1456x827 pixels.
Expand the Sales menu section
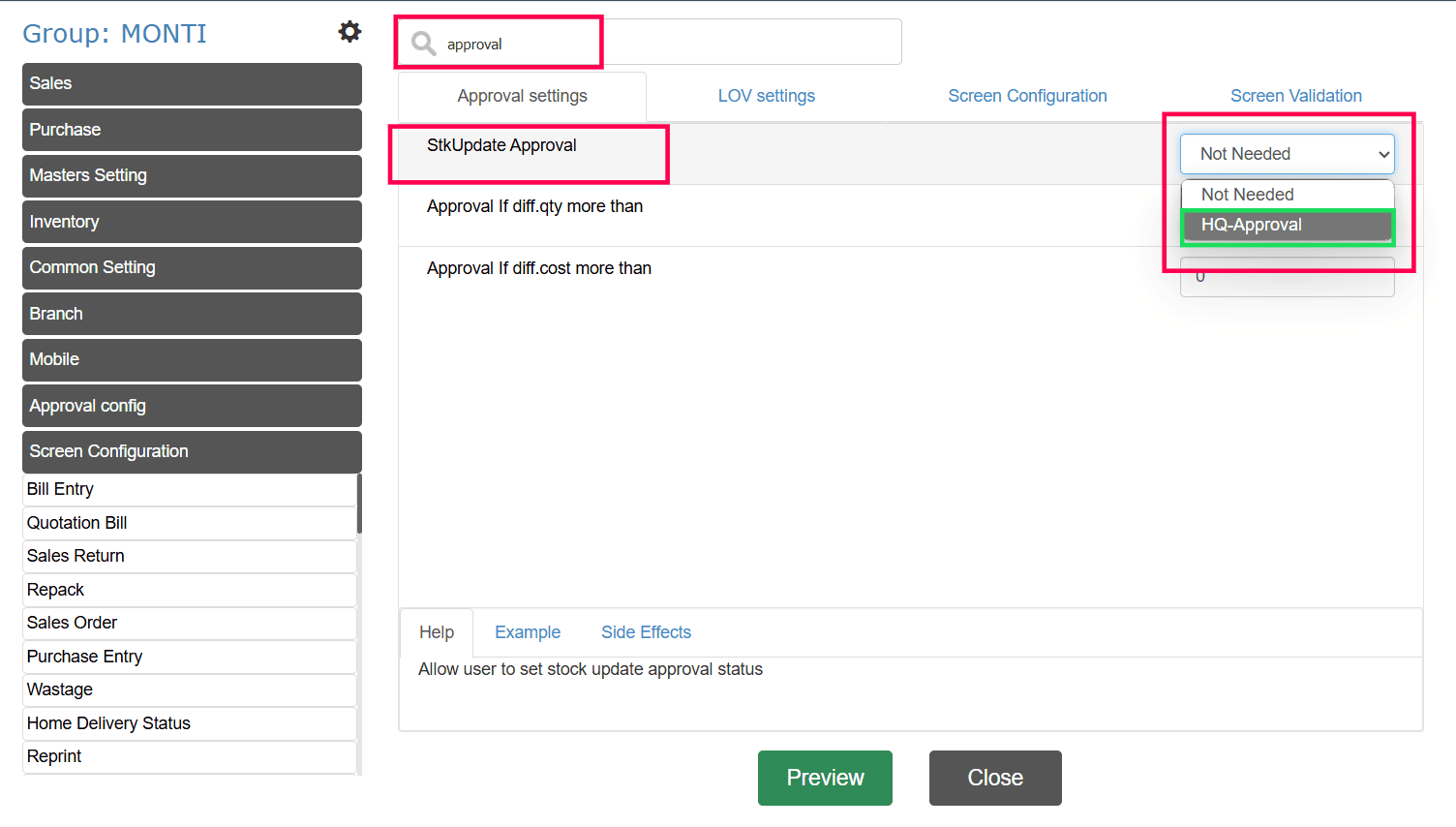tap(192, 84)
